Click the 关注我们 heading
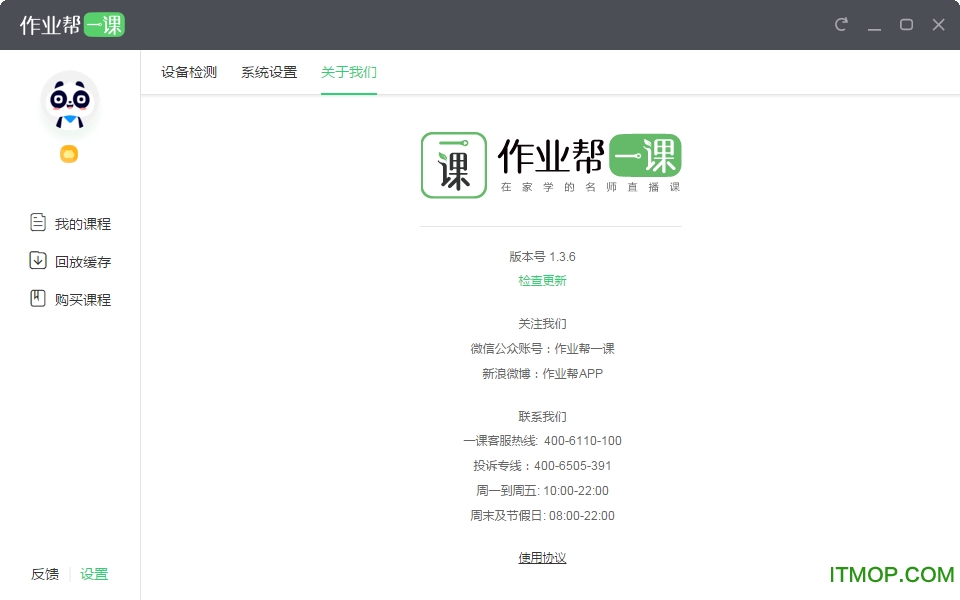This screenshot has height=600, width=960. point(542,323)
